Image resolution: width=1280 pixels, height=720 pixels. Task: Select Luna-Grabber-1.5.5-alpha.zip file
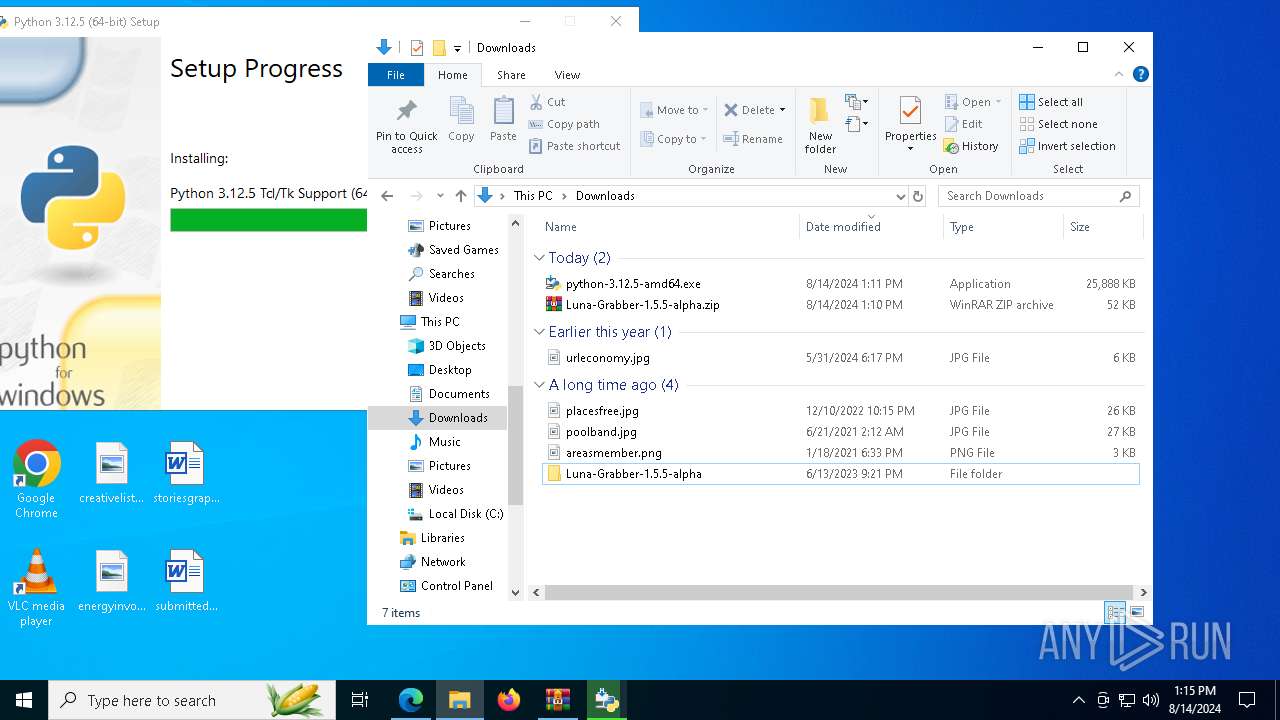coord(642,305)
